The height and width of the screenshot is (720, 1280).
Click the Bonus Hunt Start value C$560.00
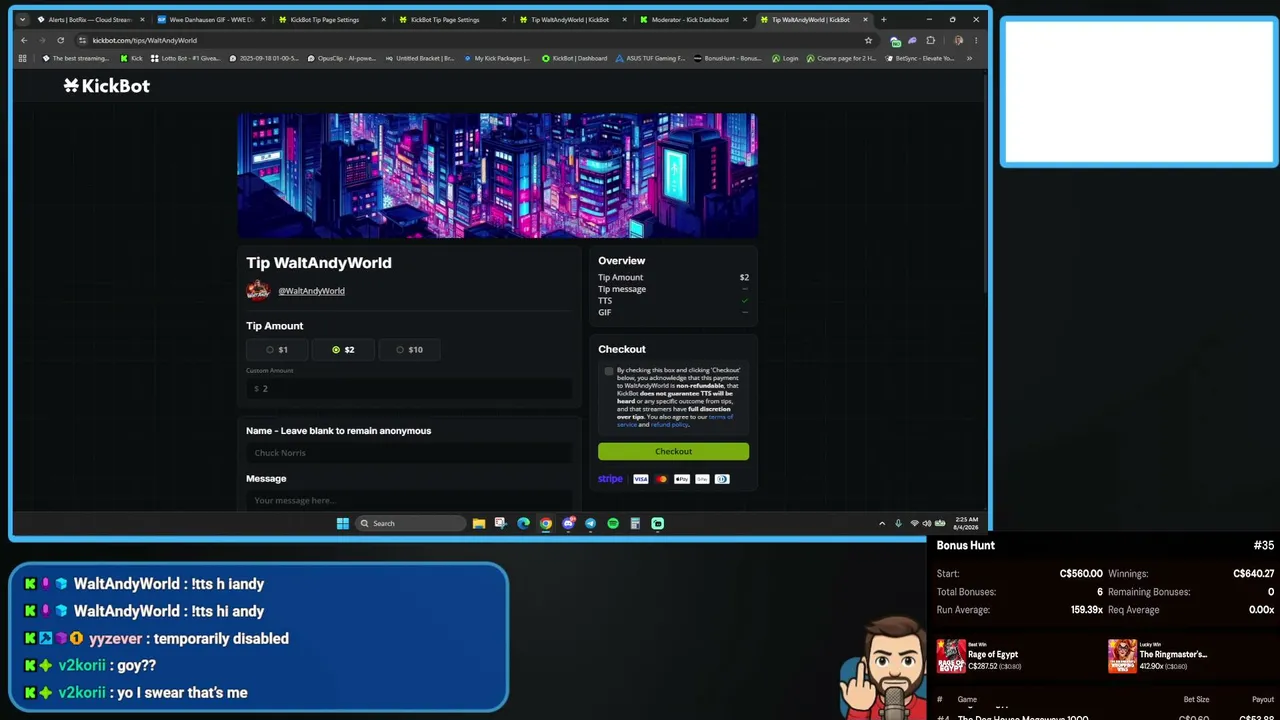pyautogui.click(x=1081, y=574)
